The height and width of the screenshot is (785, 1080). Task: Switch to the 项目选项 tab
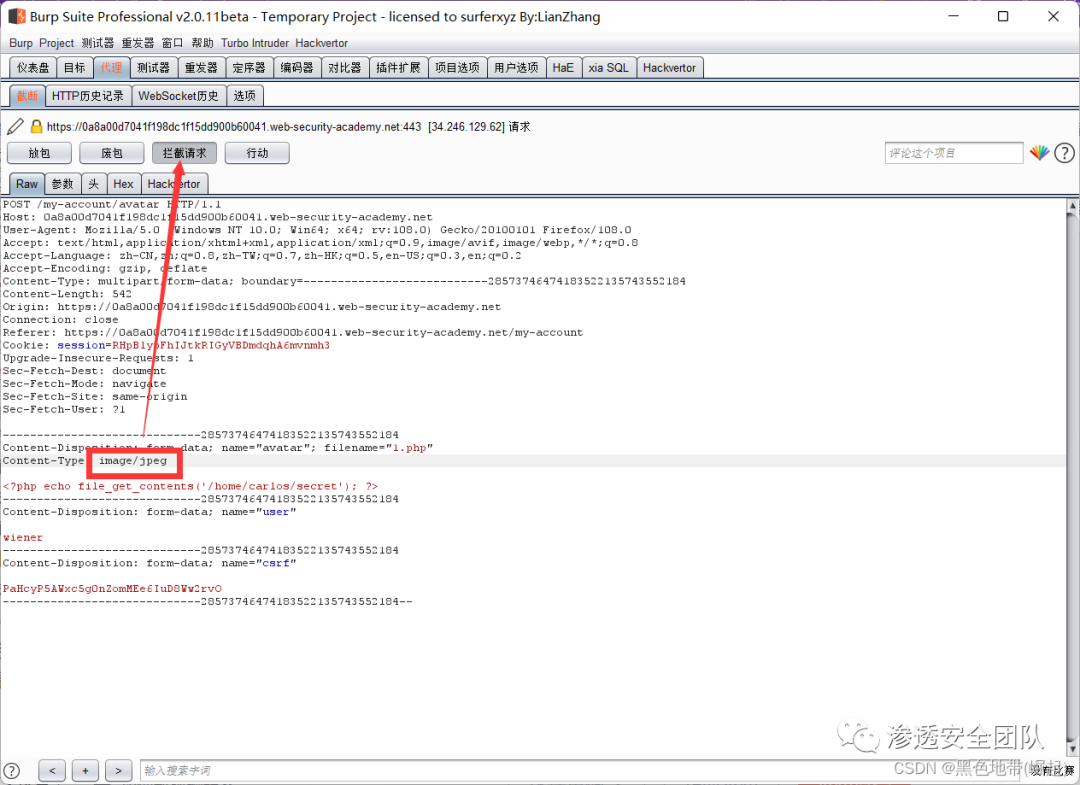coord(457,67)
